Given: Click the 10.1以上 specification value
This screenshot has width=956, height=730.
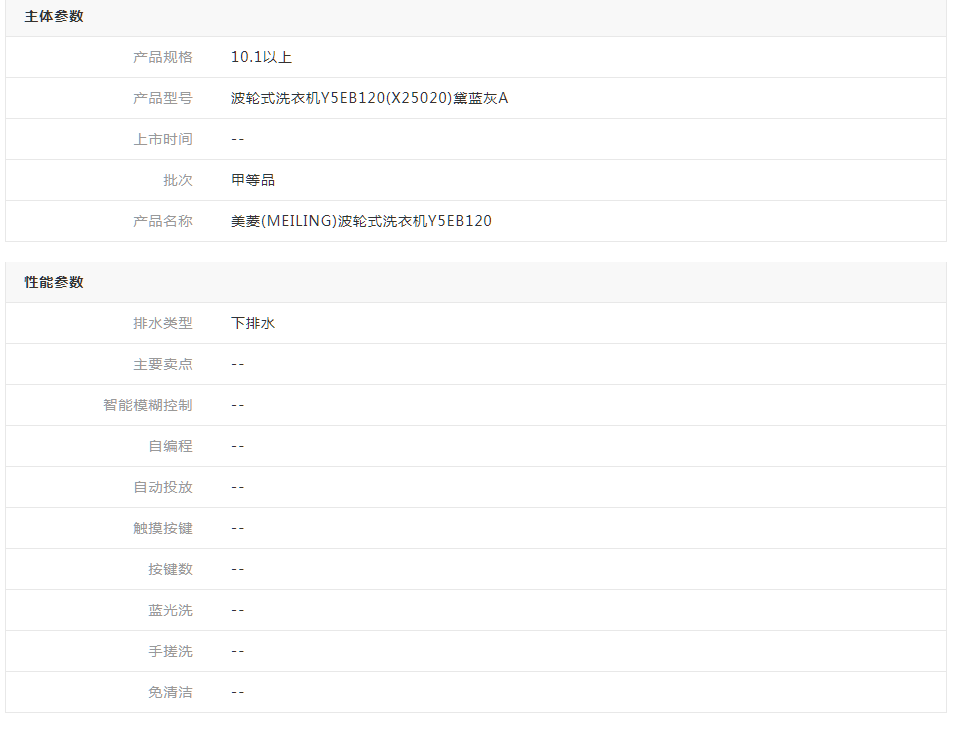Looking at the screenshot, I should [x=261, y=58].
